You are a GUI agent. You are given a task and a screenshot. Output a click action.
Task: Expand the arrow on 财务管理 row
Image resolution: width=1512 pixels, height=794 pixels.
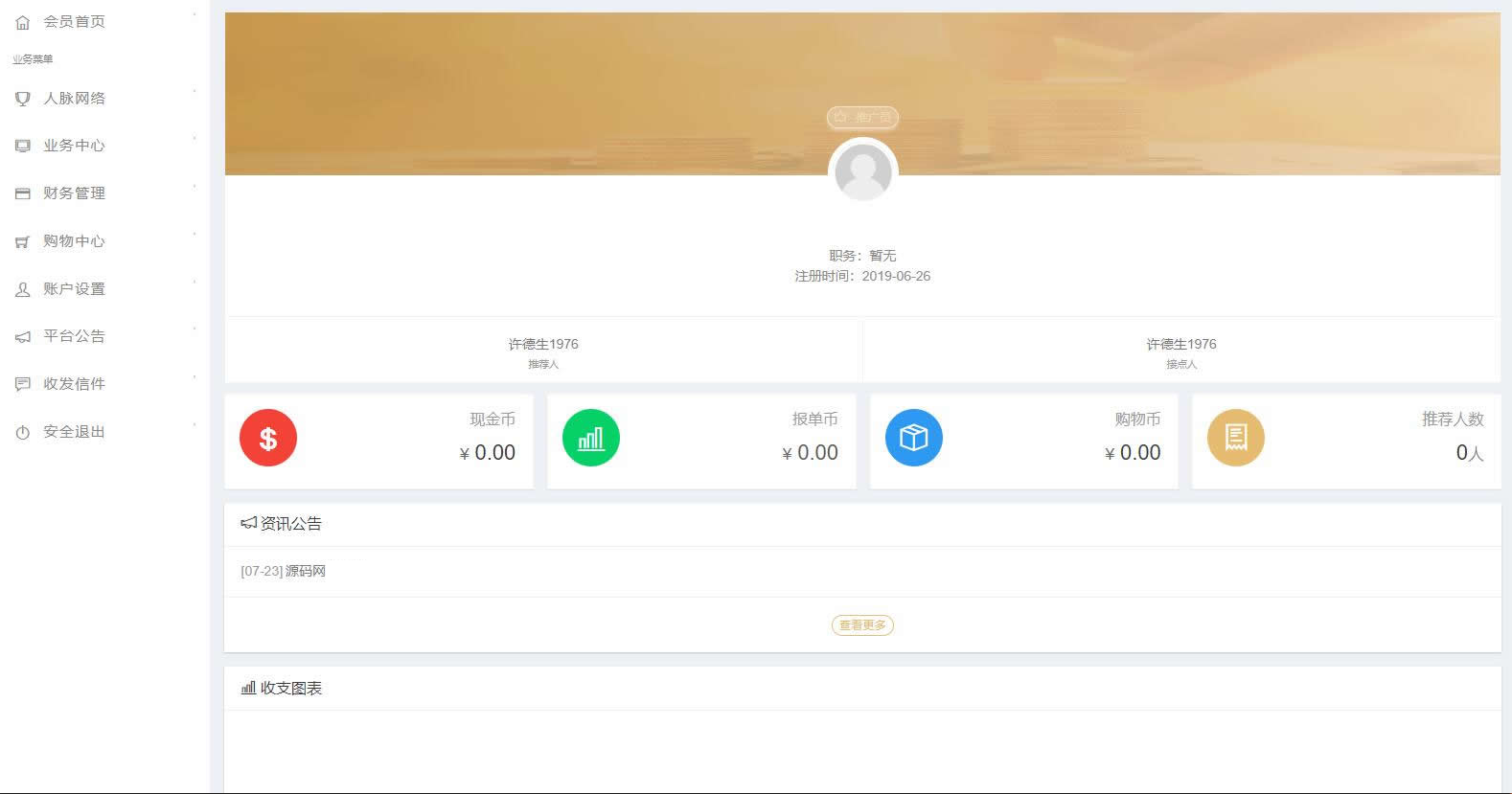195,186
